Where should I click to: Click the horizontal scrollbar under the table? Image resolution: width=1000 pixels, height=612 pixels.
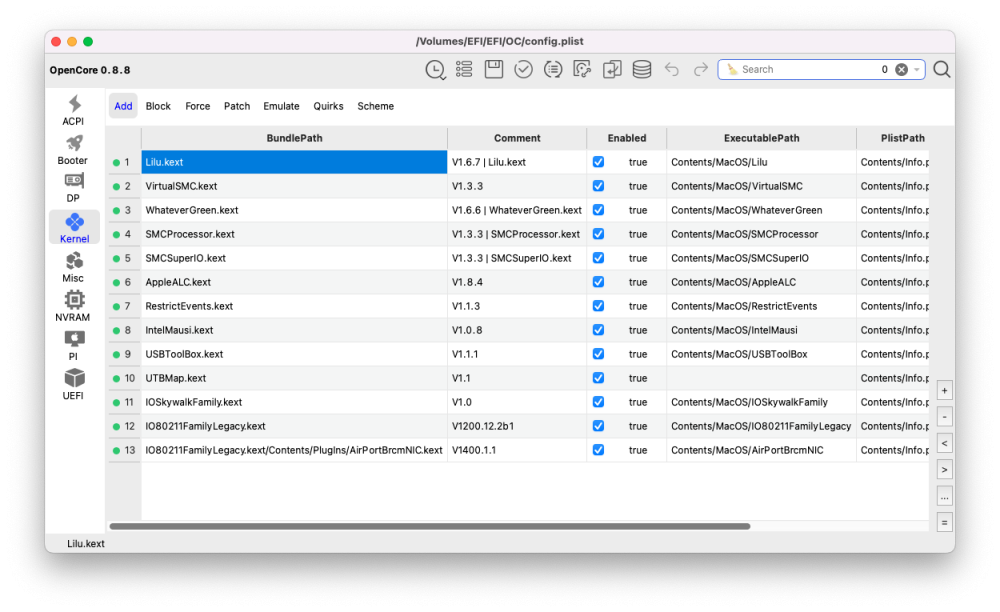[x=430, y=527]
